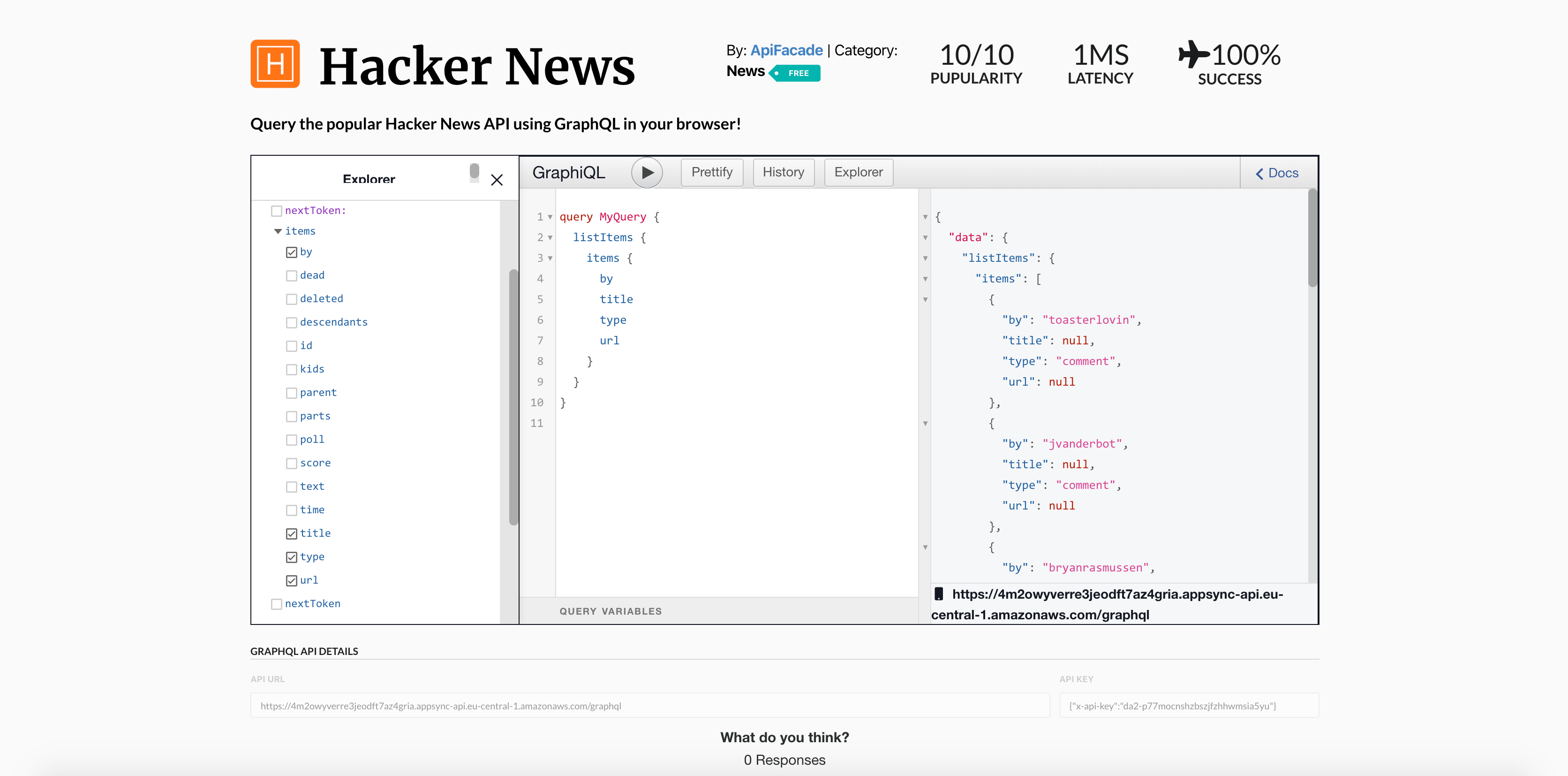Screen dimensions: 1568x776
Task: Close the Explorer panel with X
Action: click(497, 180)
